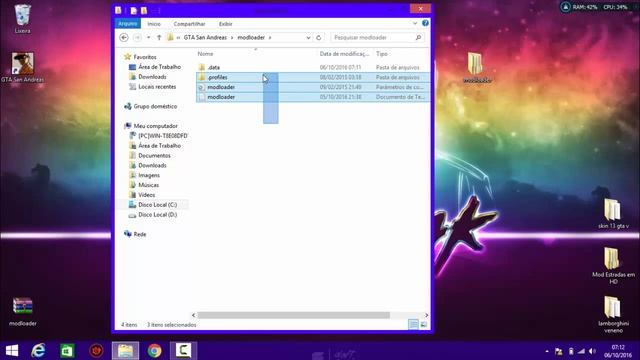Click horizontal scrollbar right arrow

tap(427, 315)
